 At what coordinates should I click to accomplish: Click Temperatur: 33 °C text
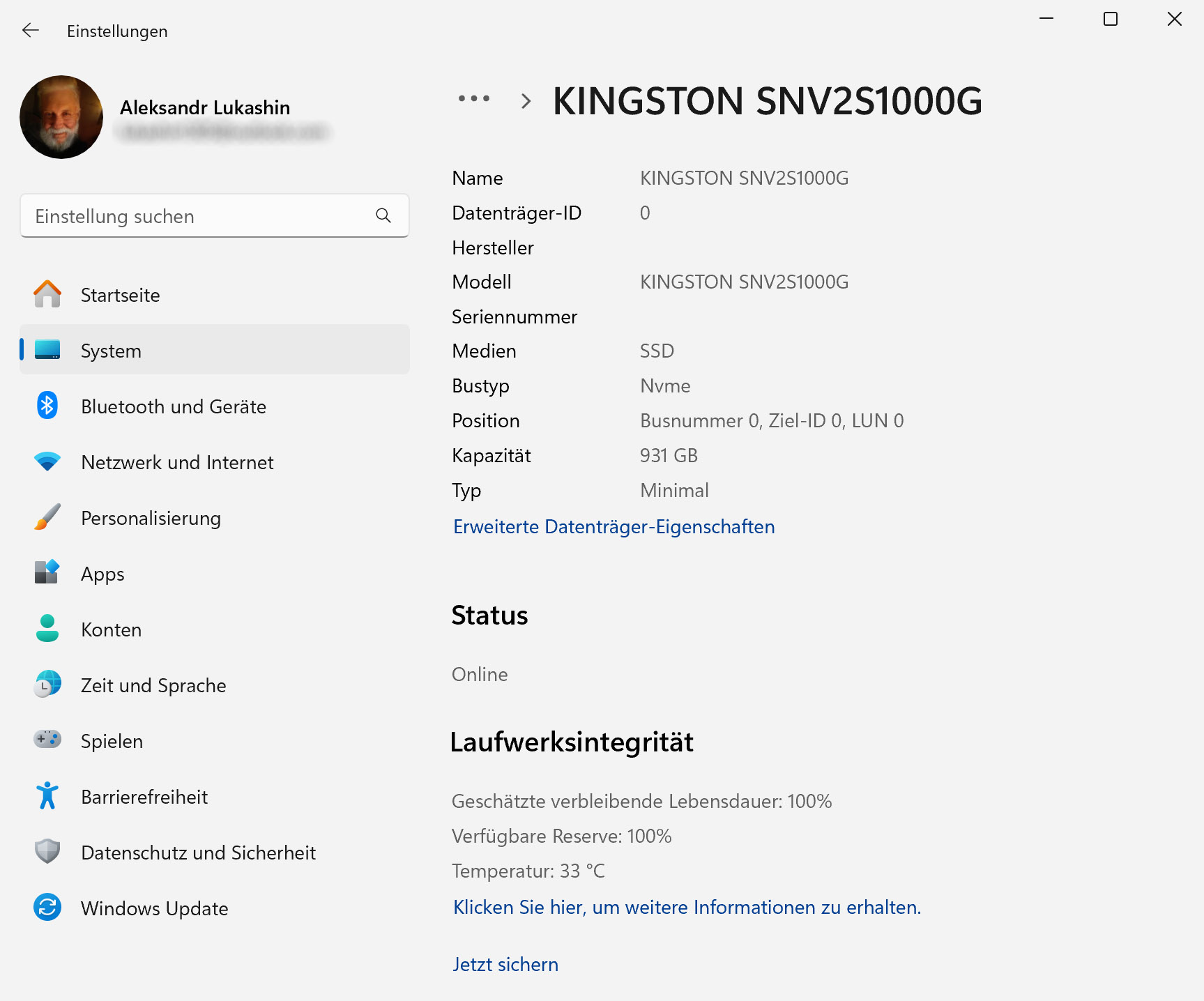click(528, 871)
